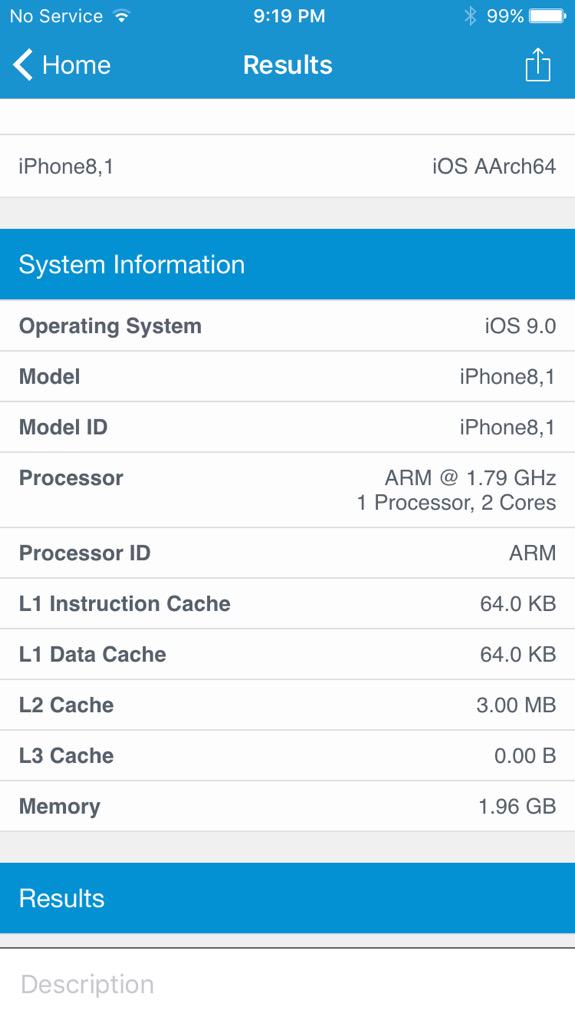Tap the battery indicator icon
The height and width of the screenshot is (1024, 575).
tap(548, 16)
